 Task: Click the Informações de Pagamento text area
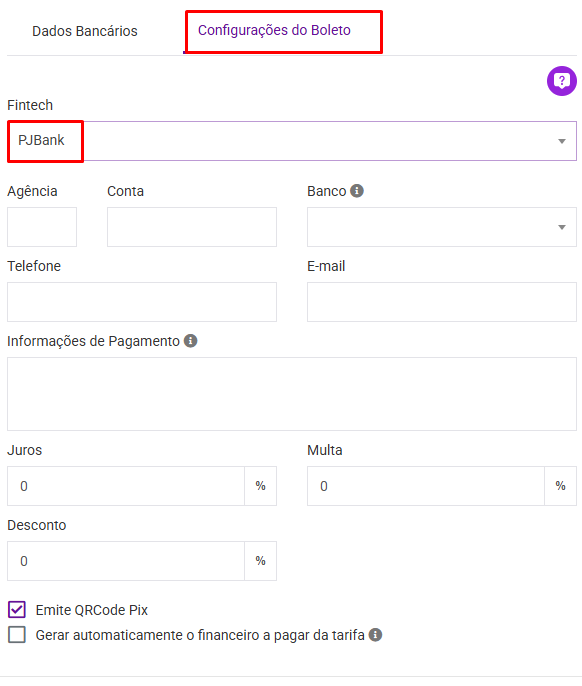pos(292,394)
